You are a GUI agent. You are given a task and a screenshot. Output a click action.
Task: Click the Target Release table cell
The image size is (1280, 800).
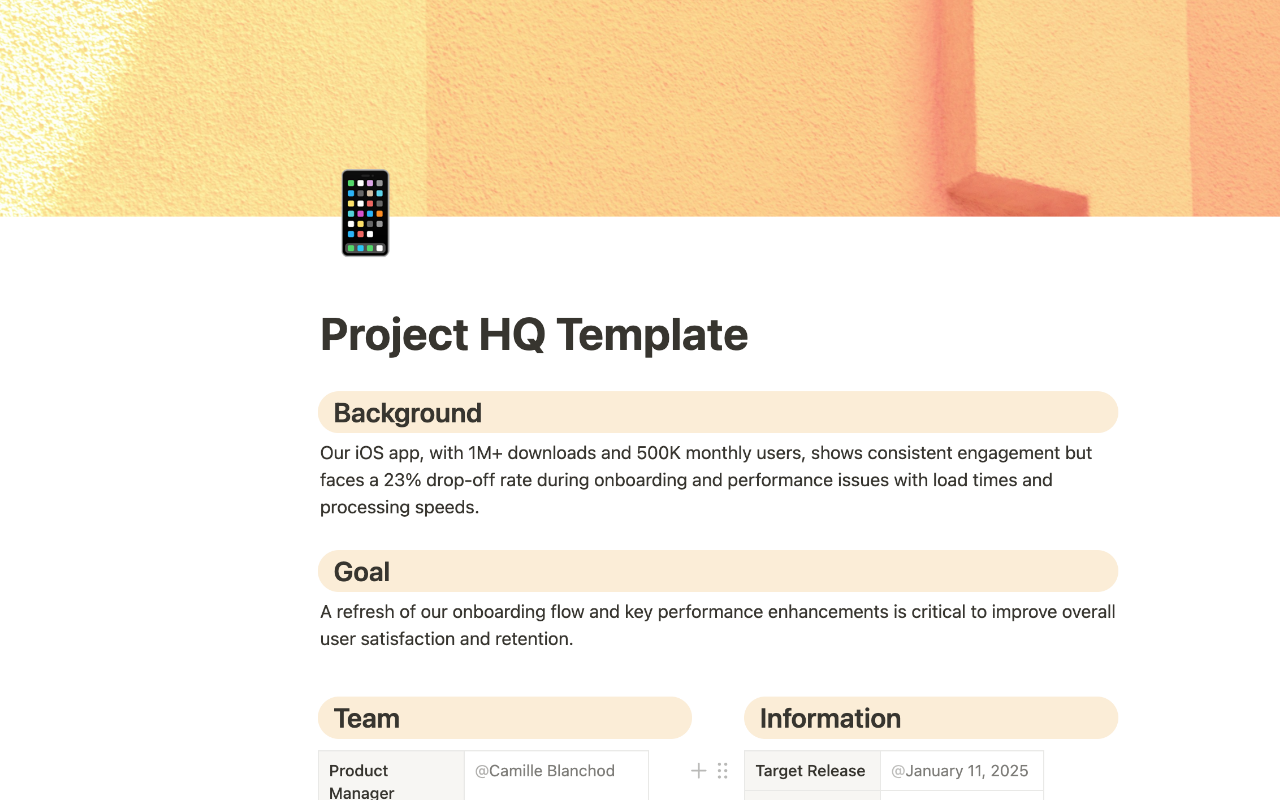(x=813, y=771)
